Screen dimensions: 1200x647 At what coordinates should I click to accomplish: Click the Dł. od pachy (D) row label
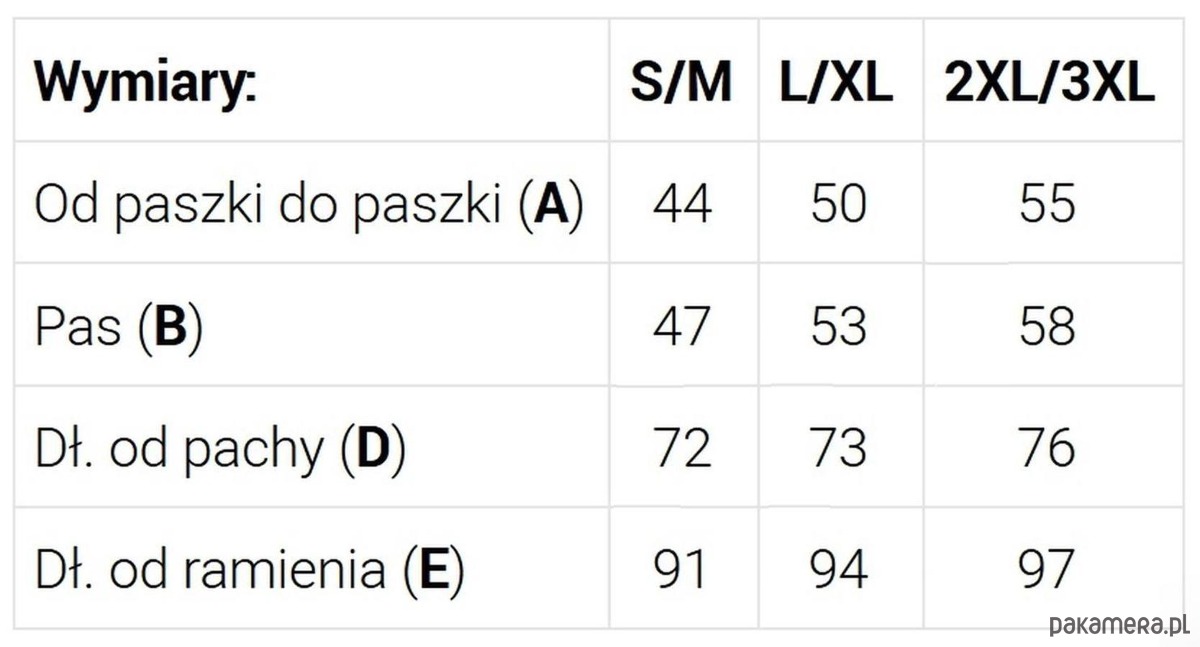point(220,450)
